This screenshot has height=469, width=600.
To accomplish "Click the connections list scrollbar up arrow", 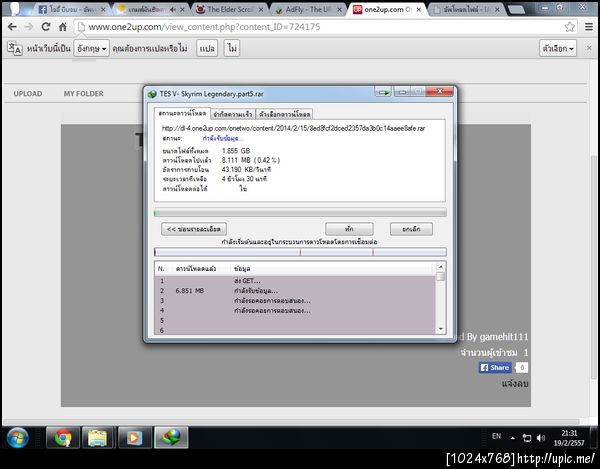I will [440, 267].
